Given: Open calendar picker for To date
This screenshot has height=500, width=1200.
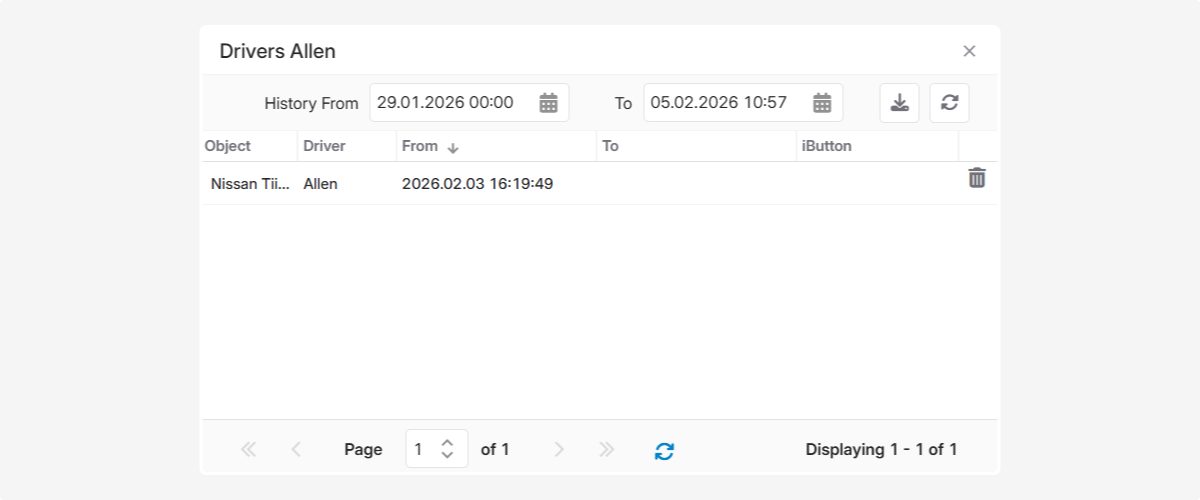Looking at the screenshot, I should click(x=822, y=103).
